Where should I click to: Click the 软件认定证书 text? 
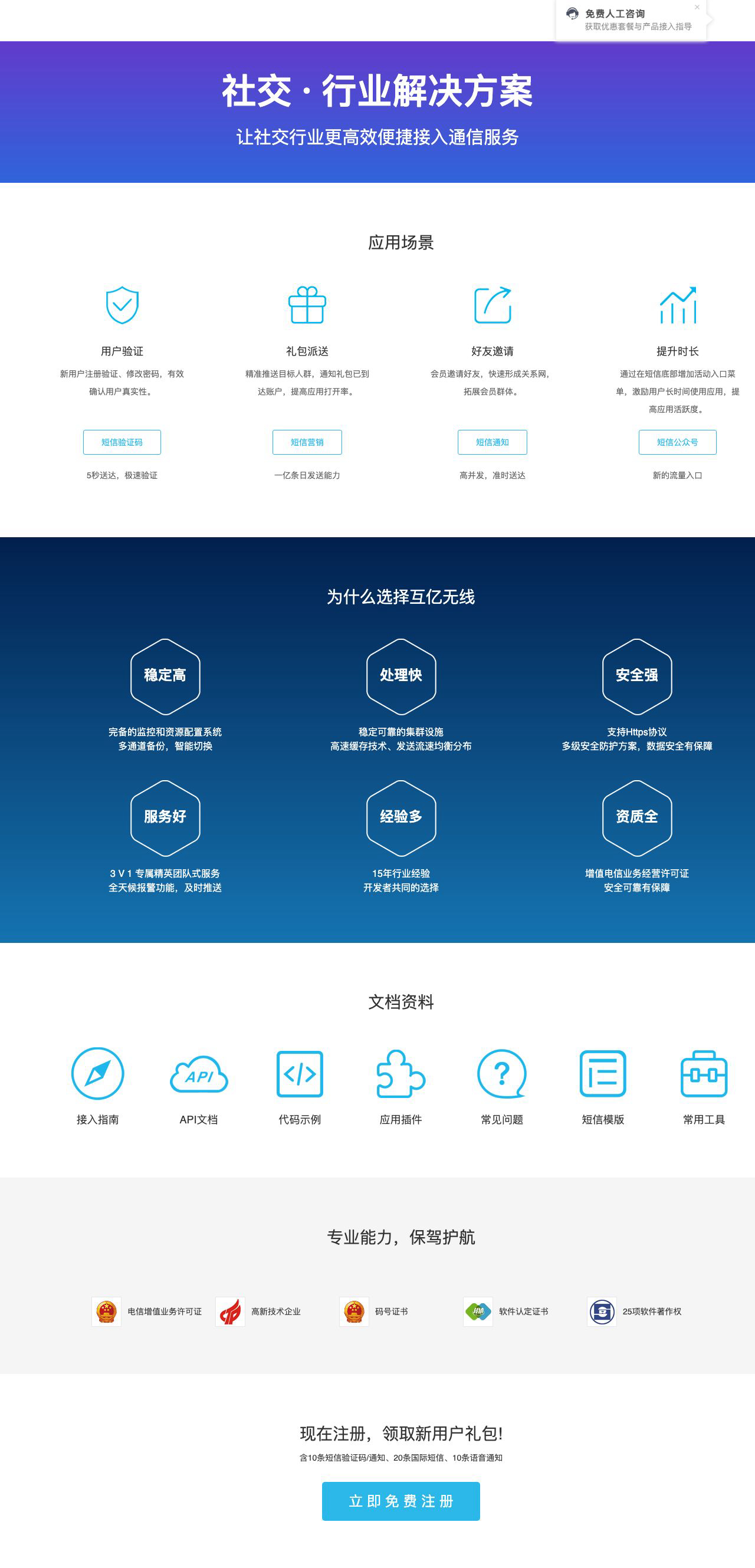[x=524, y=1311]
